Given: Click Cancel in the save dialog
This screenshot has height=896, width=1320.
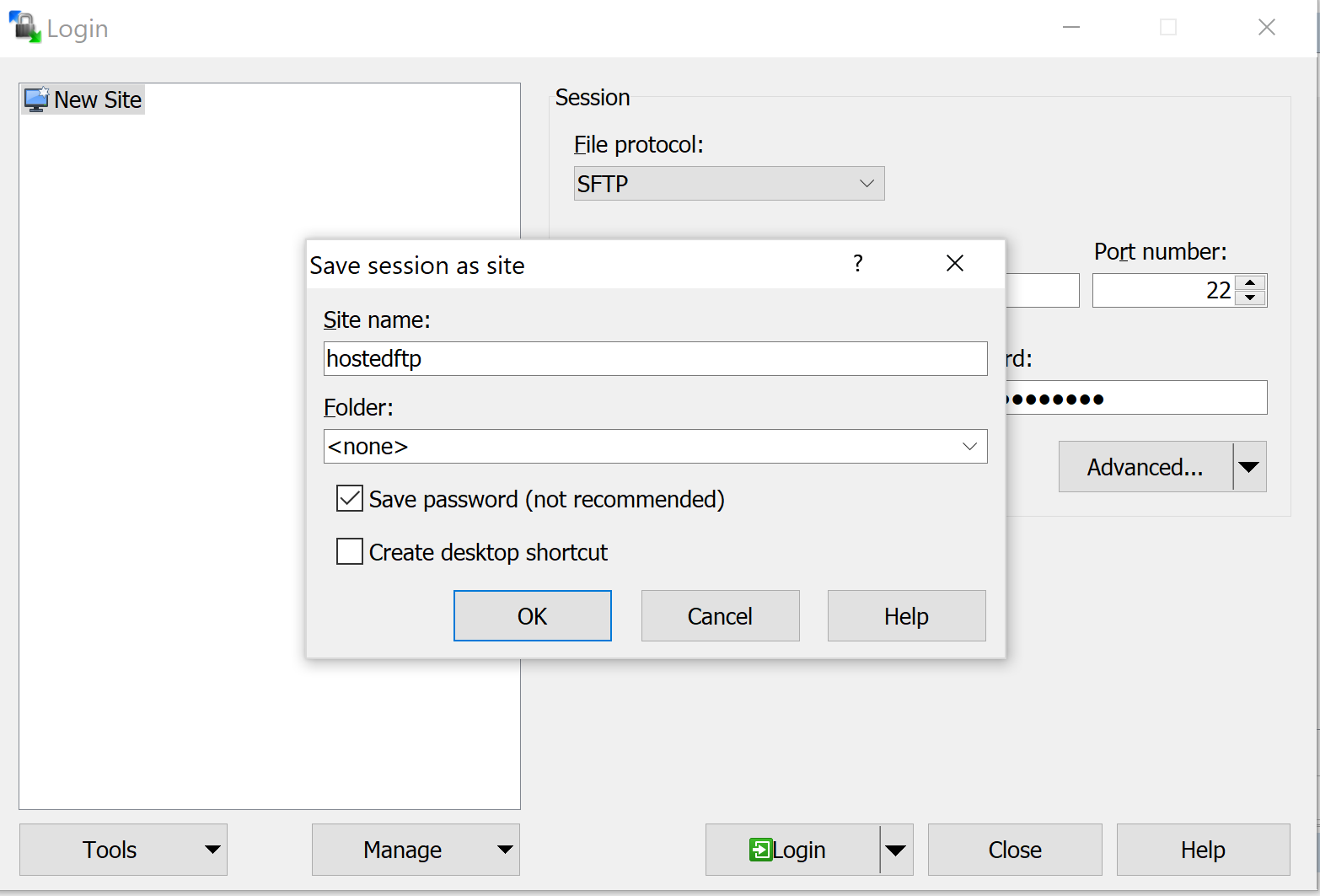Looking at the screenshot, I should [720, 616].
